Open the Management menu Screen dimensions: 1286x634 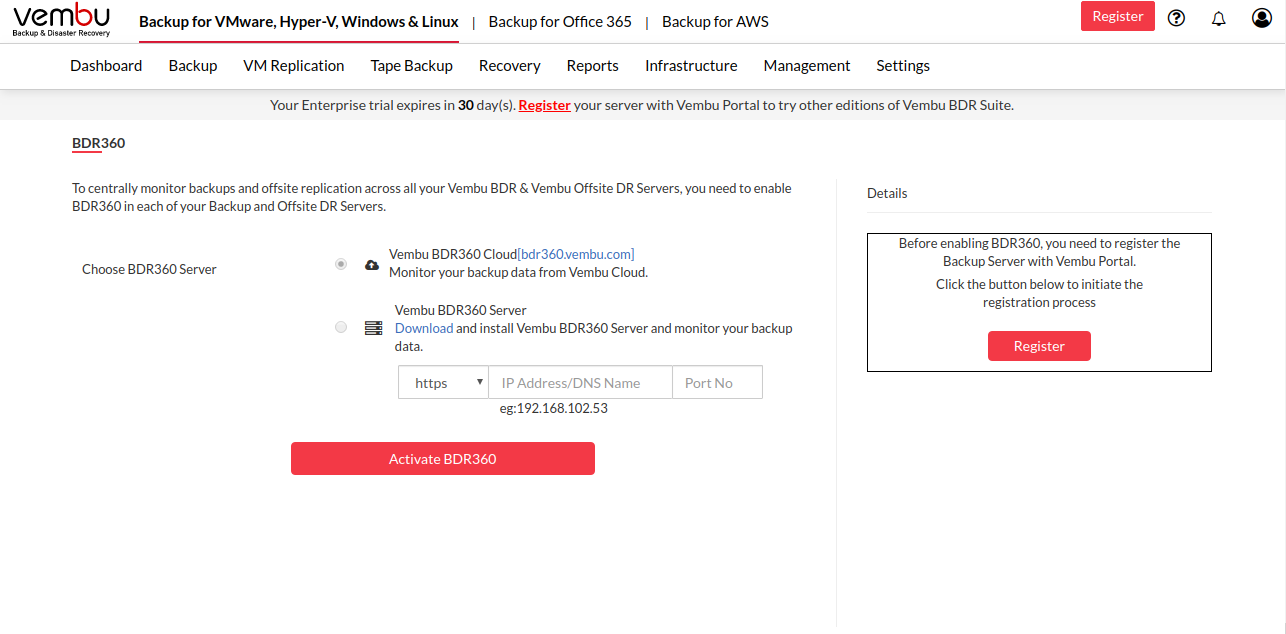pos(807,65)
